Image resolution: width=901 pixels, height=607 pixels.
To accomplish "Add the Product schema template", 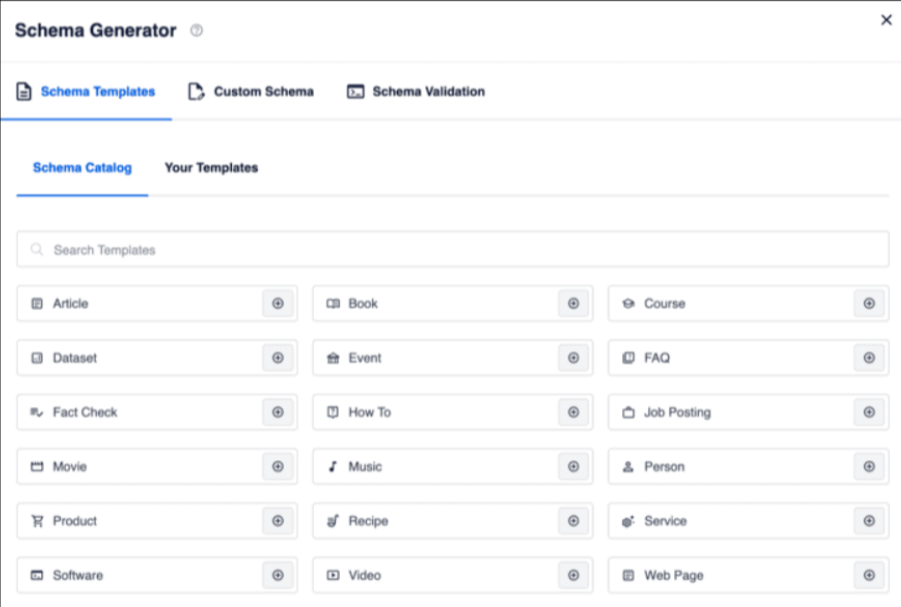I will 278,521.
